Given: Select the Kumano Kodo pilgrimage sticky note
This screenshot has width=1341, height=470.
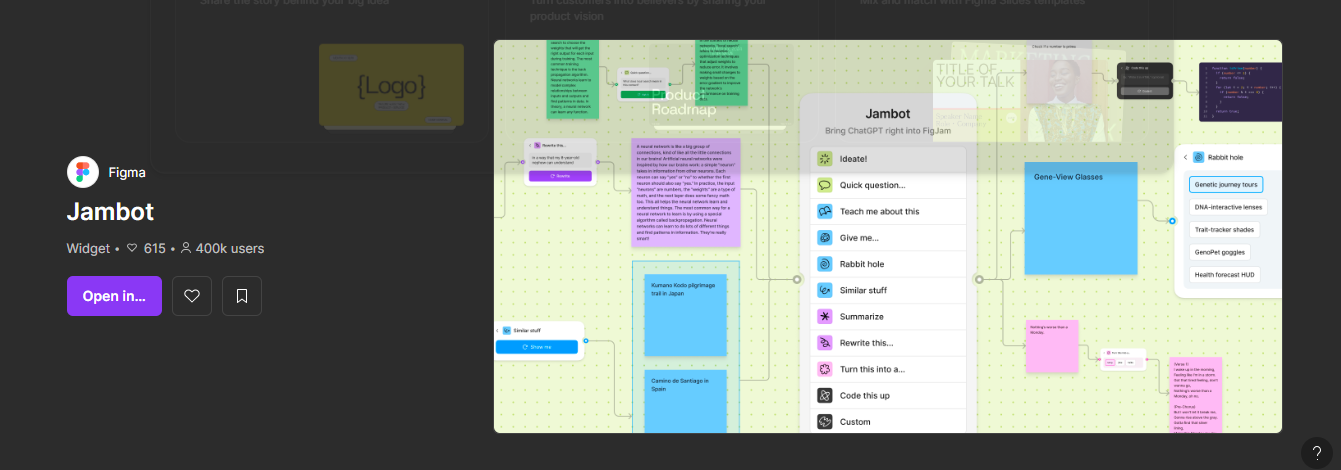Looking at the screenshot, I should coord(685,315).
